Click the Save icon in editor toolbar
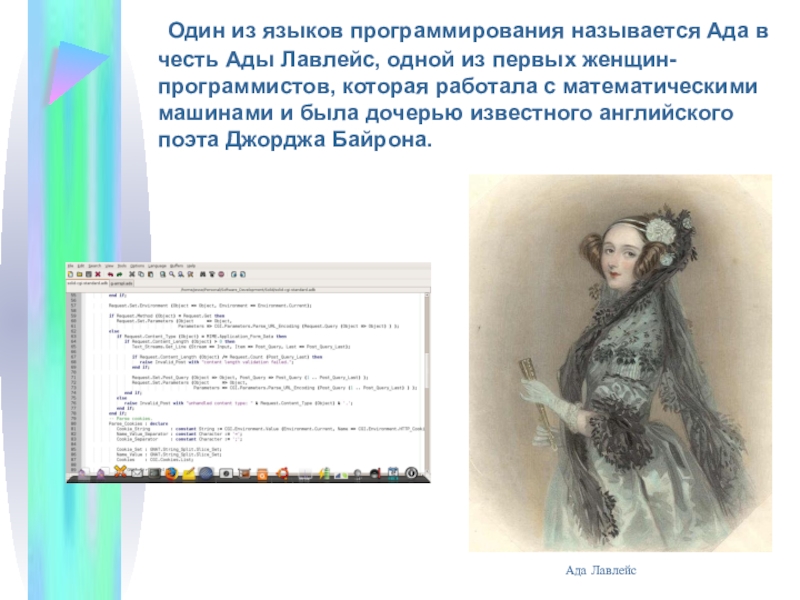 [x=88, y=274]
